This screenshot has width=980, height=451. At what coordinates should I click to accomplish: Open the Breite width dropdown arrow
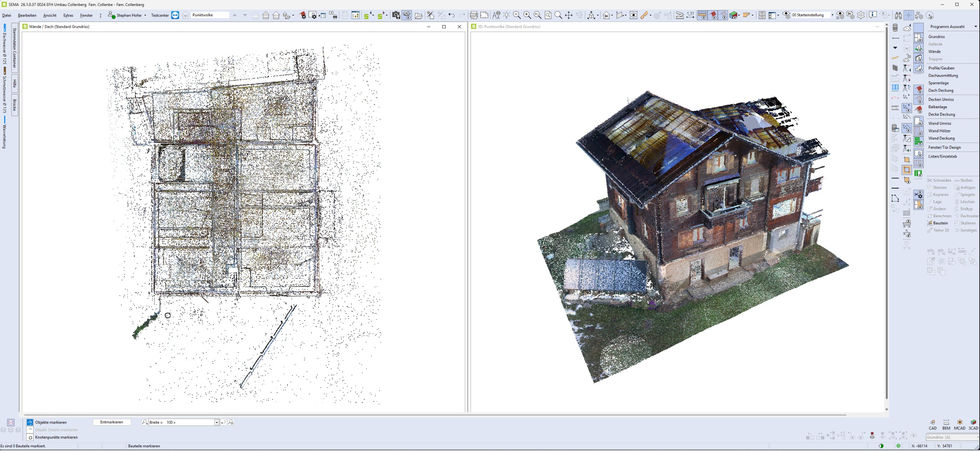click(216, 423)
